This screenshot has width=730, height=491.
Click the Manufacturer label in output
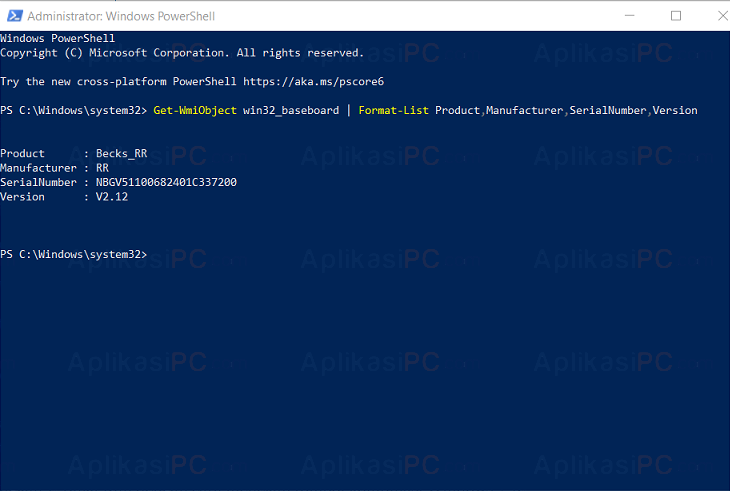pos(38,168)
